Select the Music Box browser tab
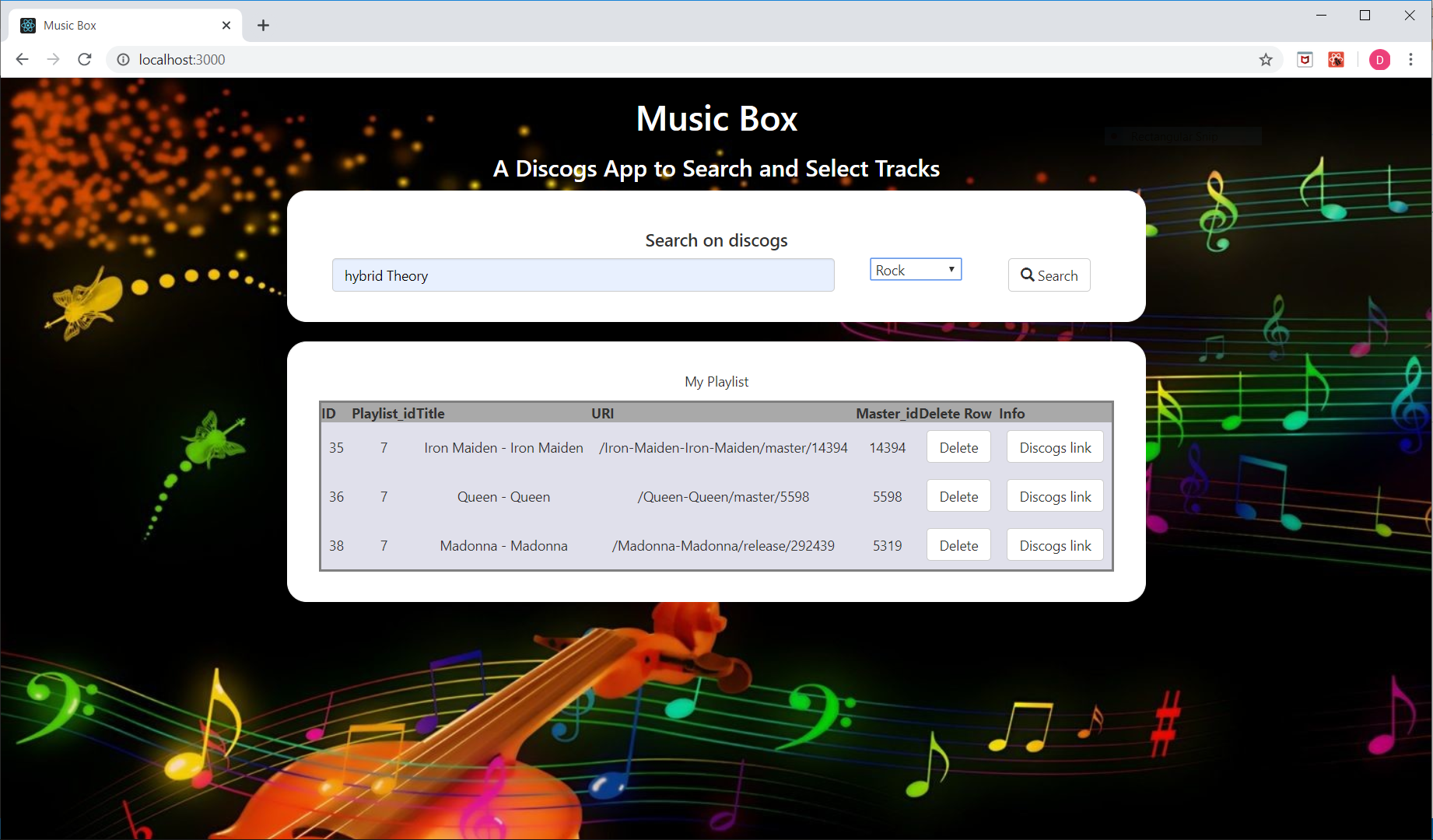The height and width of the screenshot is (840, 1433). [125, 26]
